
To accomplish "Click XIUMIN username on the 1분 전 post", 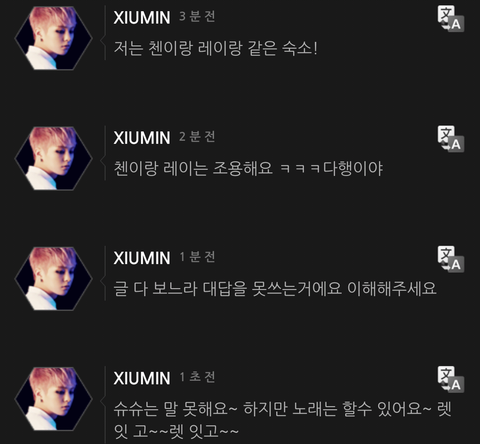I will point(142,258).
